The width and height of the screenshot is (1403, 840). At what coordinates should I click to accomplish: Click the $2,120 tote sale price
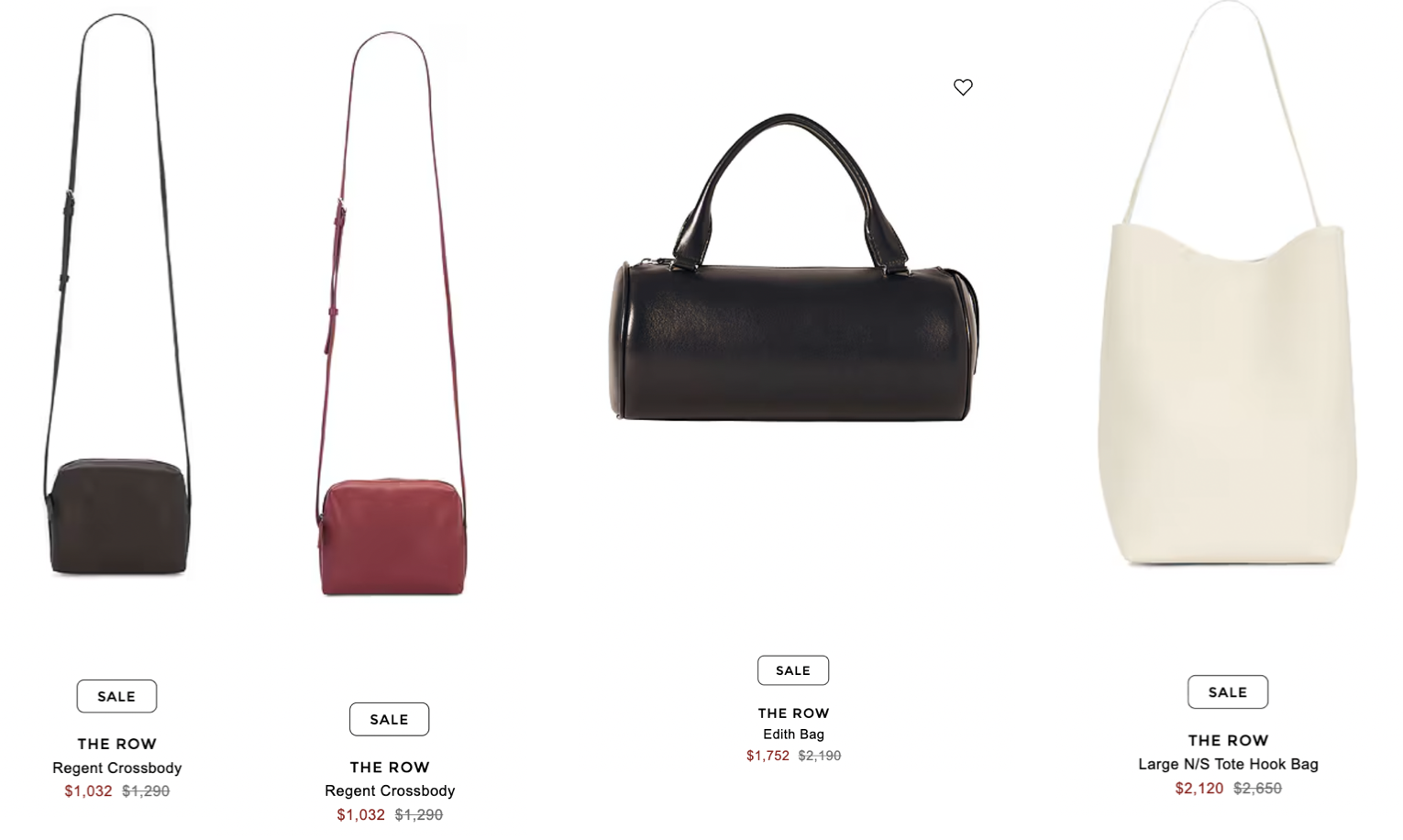(x=1199, y=788)
